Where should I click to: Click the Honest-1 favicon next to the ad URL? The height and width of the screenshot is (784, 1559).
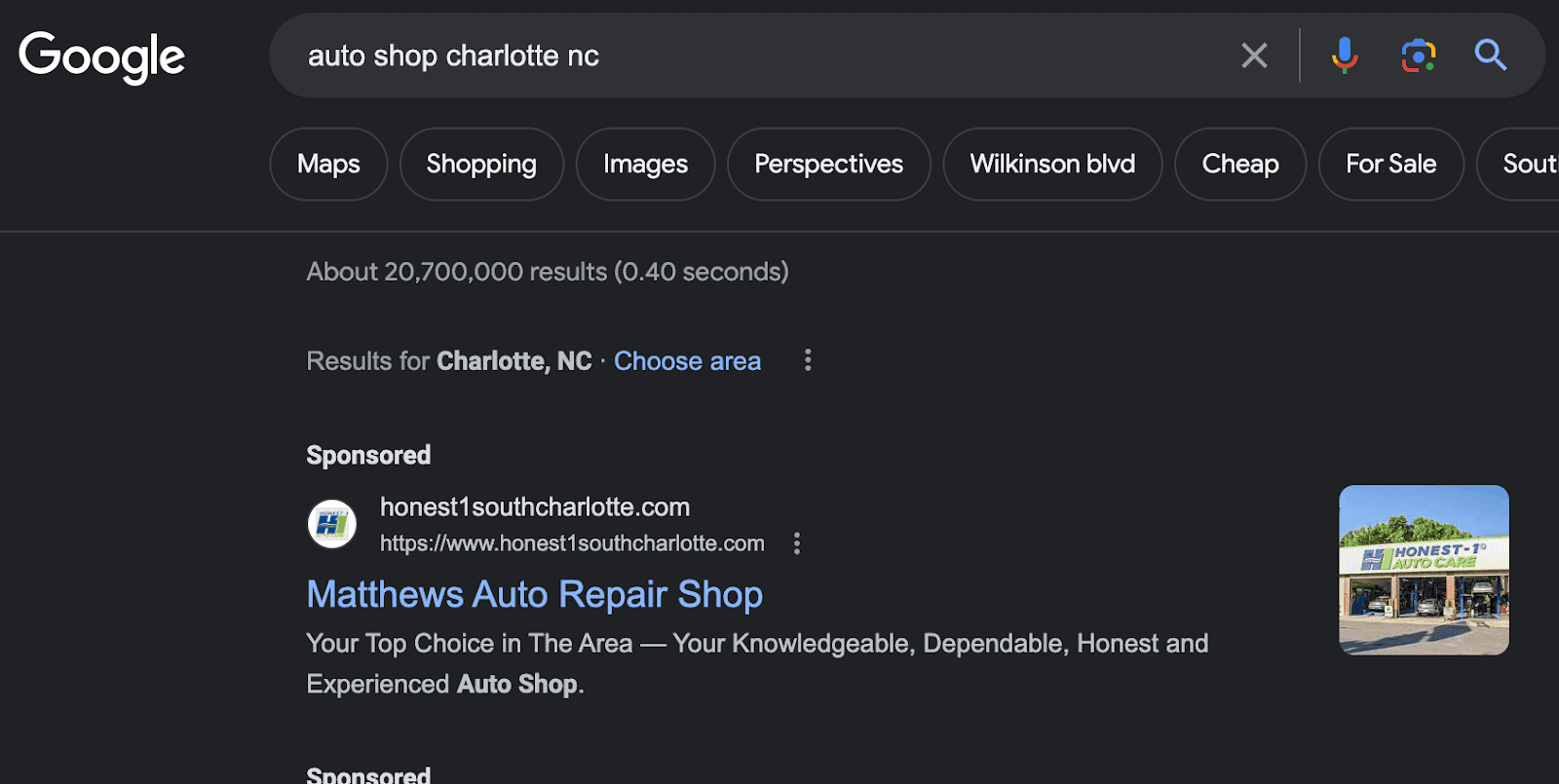click(x=331, y=523)
